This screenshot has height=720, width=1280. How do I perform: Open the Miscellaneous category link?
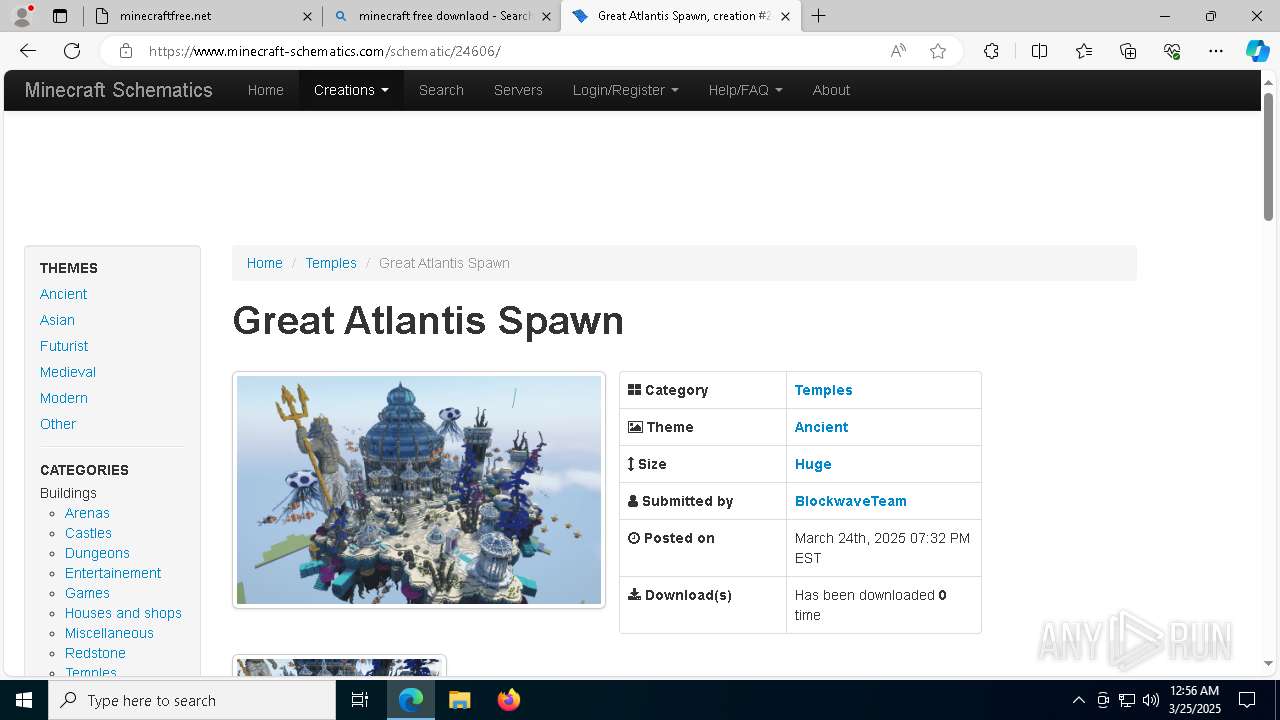[x=109, y=633]
